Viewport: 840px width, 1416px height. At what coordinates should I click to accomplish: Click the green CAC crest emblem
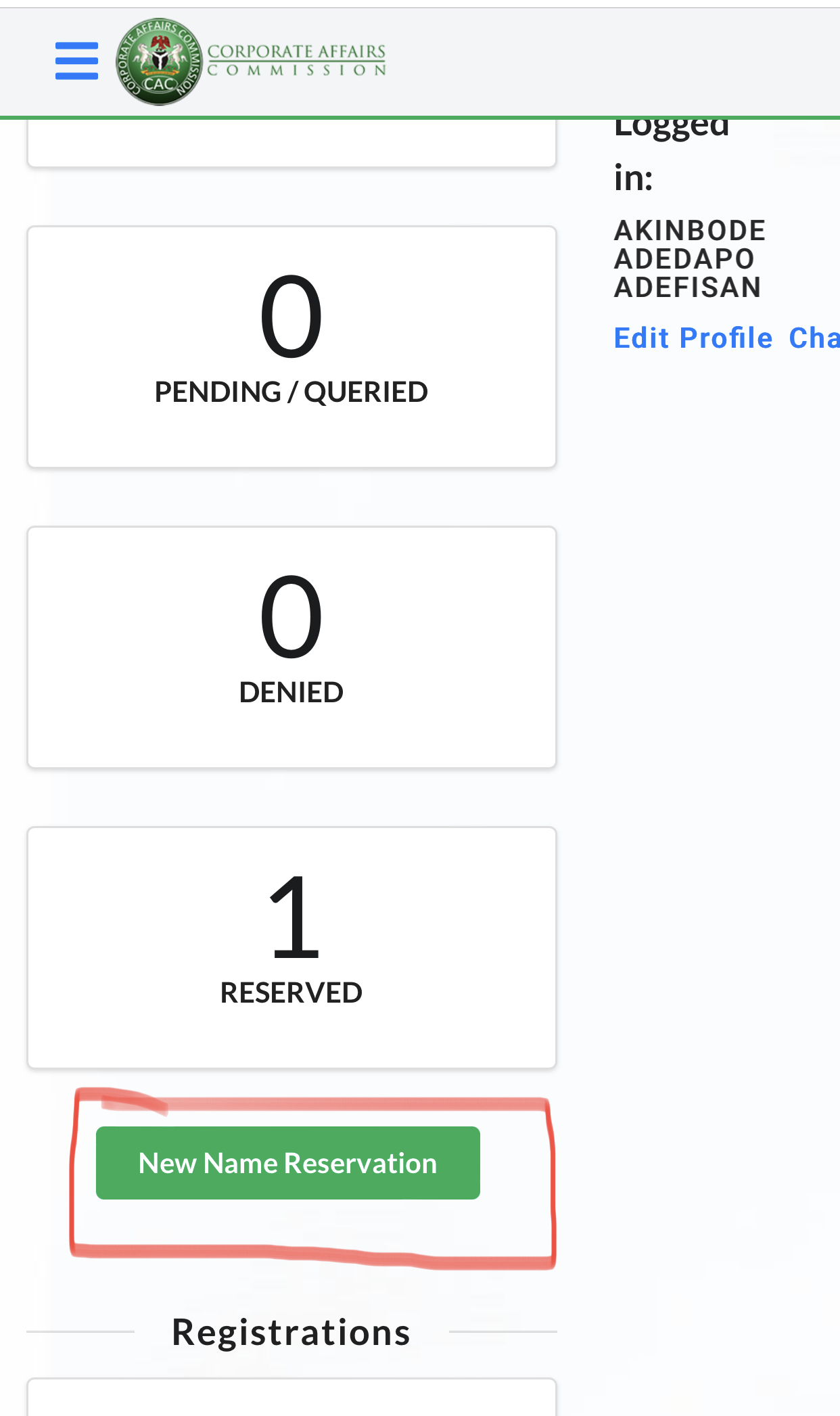click(157, 60)
